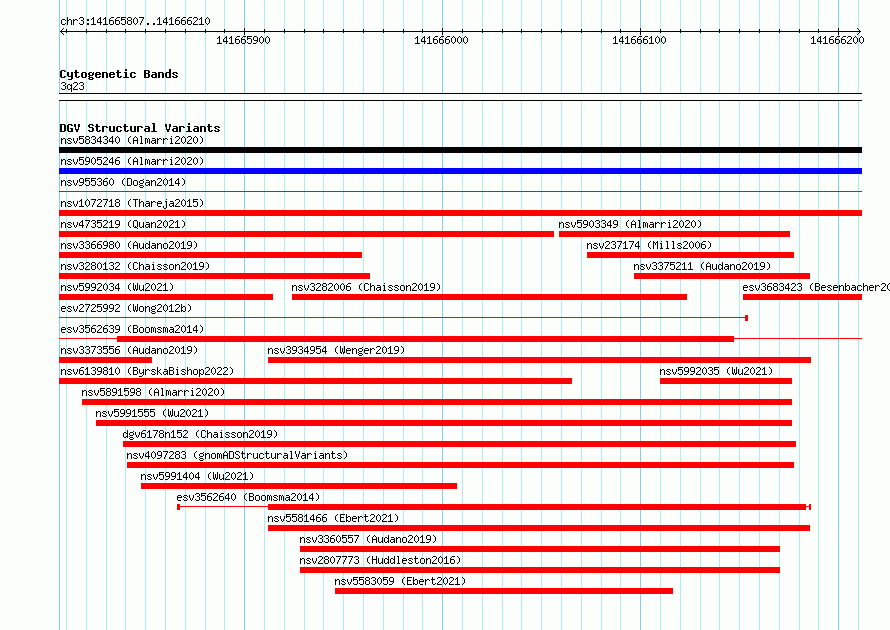Open esv3562640 (Boomsma2014) variant

tap(248, 497)
